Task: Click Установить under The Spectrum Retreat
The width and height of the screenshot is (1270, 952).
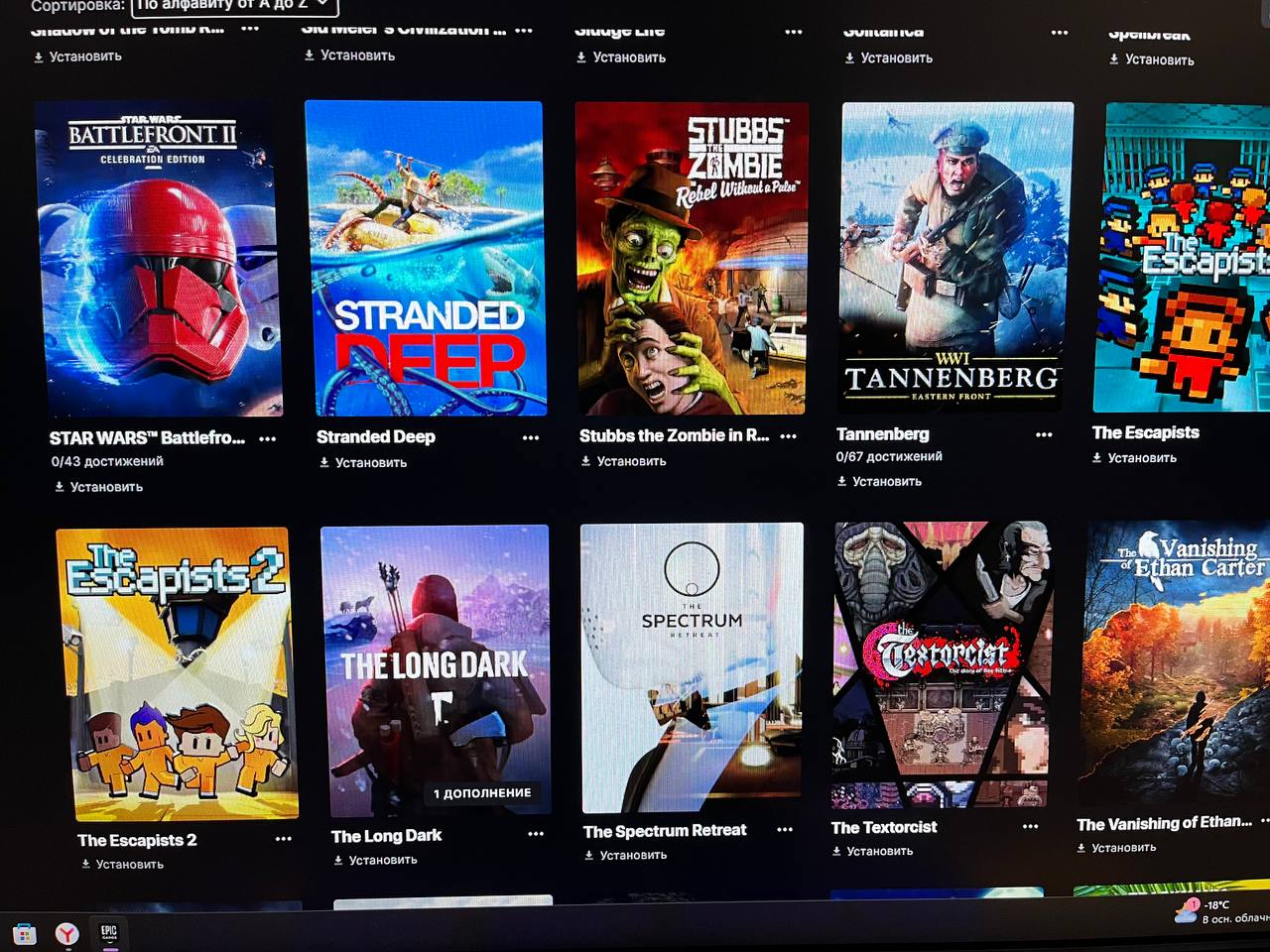Action: (x=625, y=855)
